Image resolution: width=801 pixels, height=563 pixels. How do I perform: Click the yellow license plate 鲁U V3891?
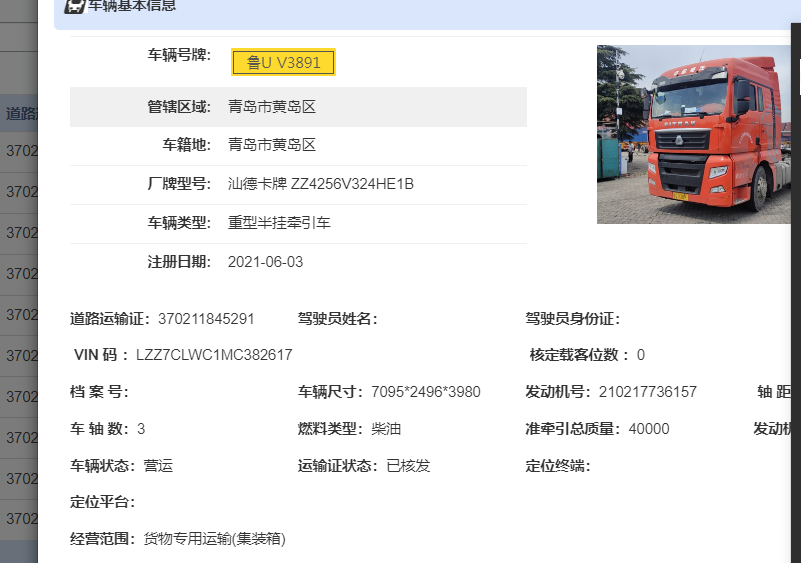tap(283, 63)
